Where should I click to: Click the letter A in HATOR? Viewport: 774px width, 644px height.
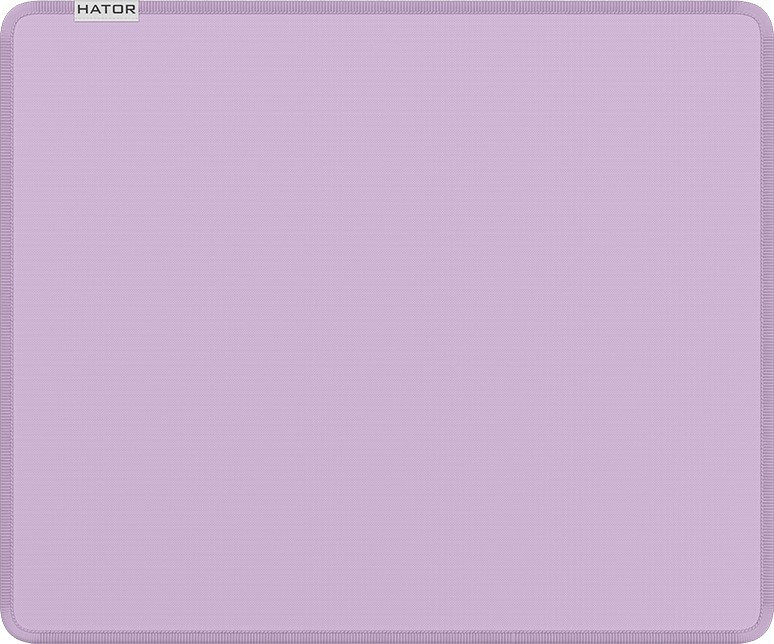(x=94, y=11)
